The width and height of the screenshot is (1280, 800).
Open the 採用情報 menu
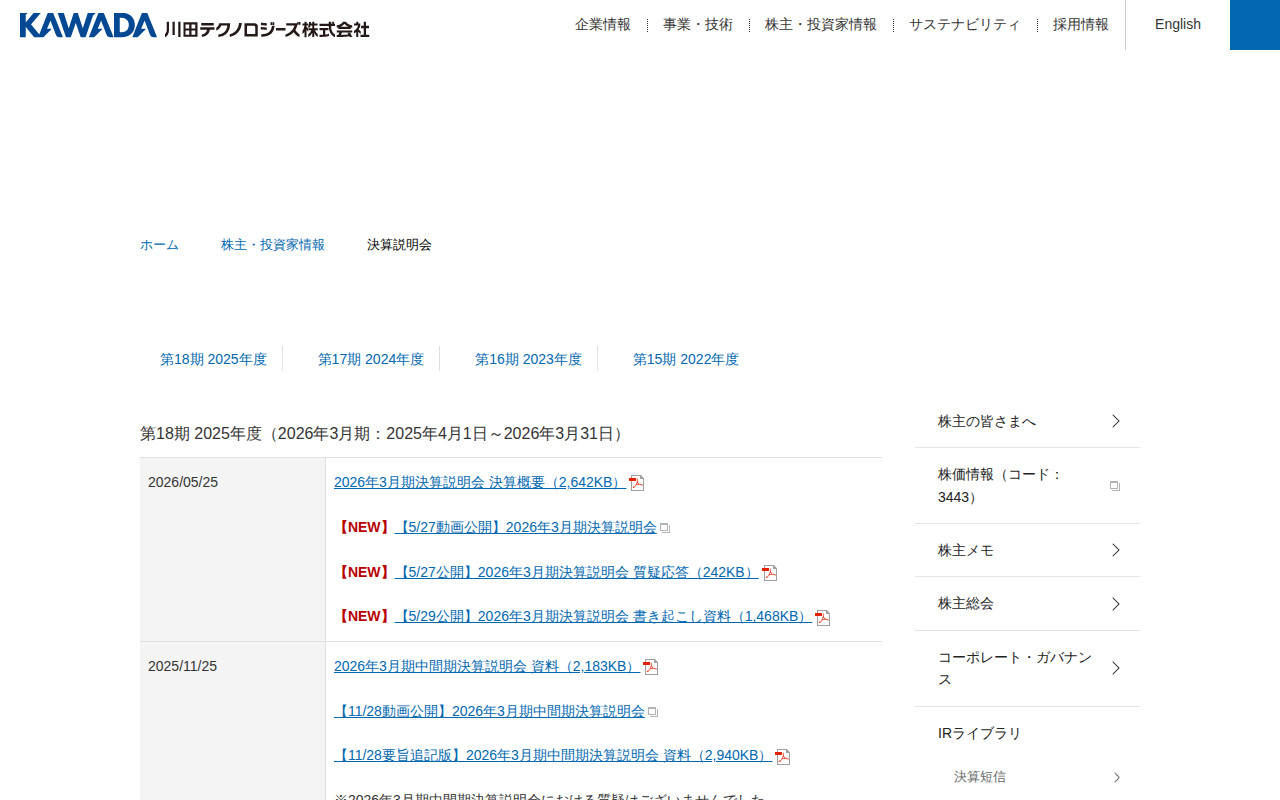pyautogui.click(x=1081, y=25)
